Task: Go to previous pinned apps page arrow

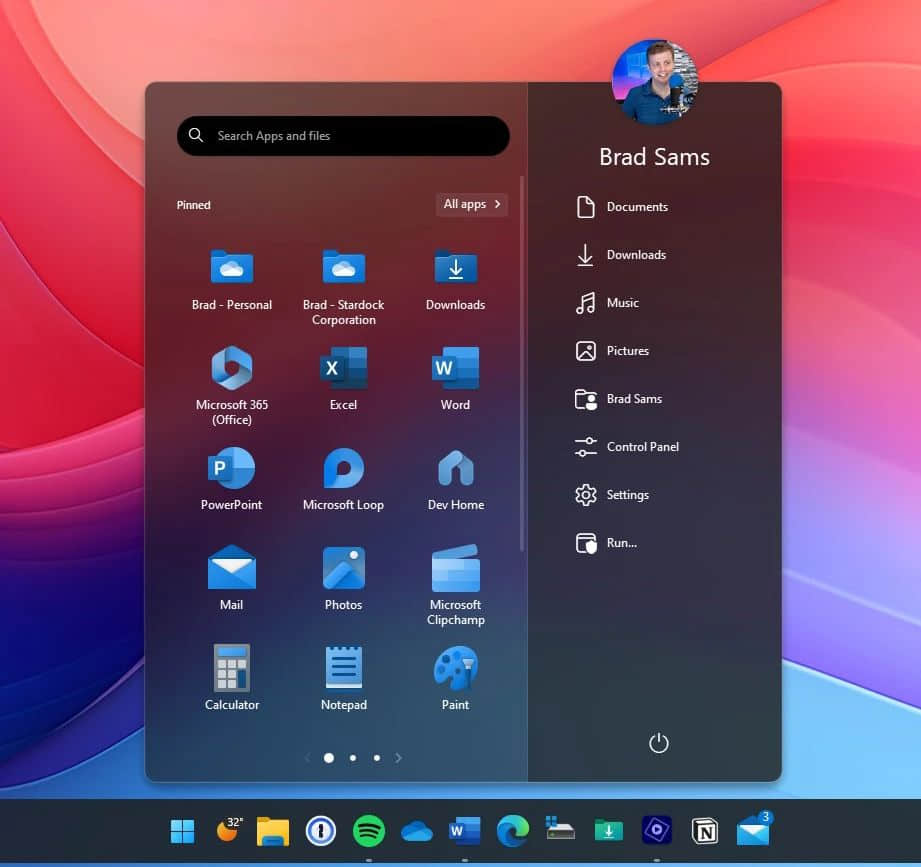Action: coord(307,758)
